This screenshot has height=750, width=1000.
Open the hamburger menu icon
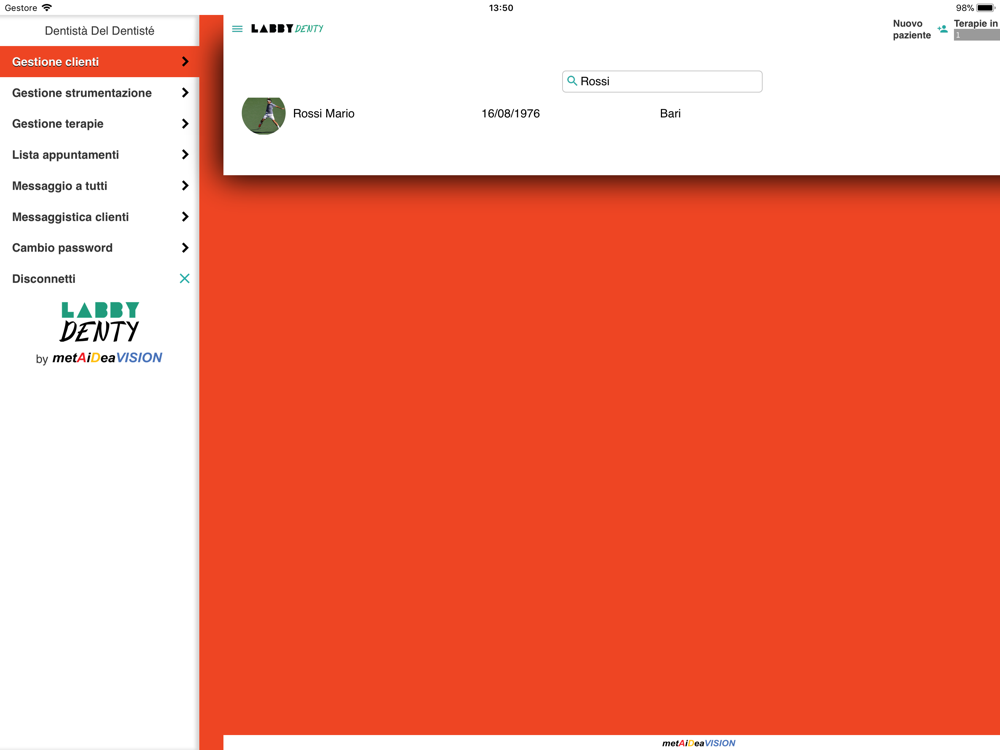237,29
